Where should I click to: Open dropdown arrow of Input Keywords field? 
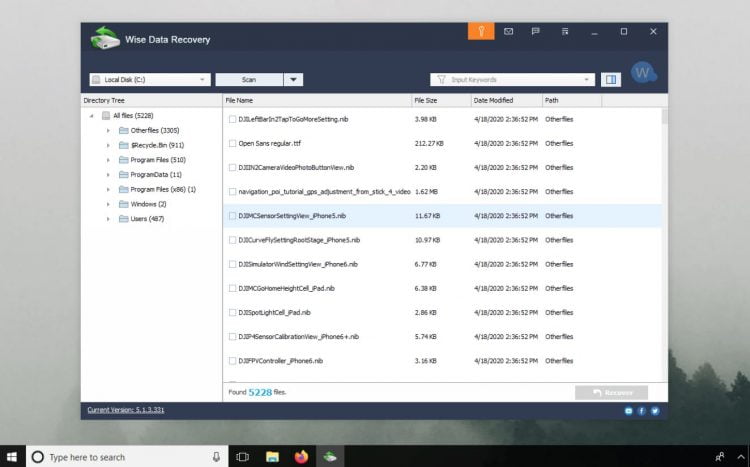(x=586, y=79)
